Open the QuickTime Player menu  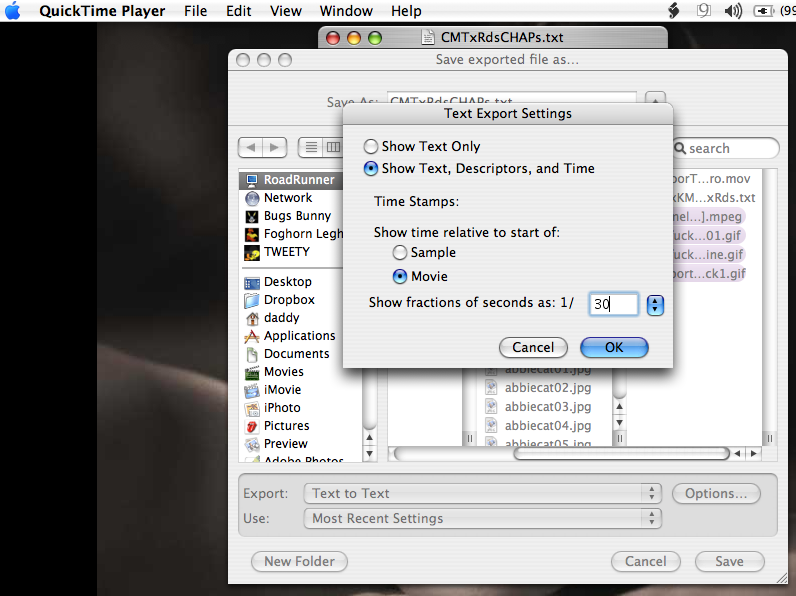click(102, 11)
